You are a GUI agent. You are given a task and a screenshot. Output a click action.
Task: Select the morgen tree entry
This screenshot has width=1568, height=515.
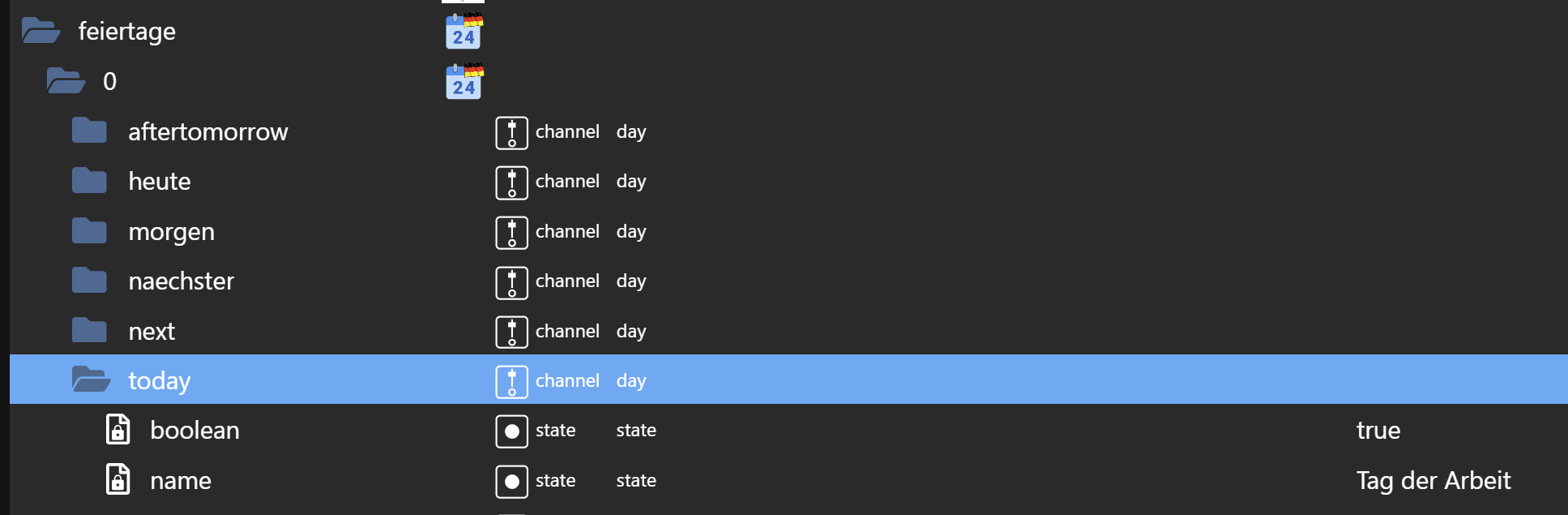coord(171,232)
